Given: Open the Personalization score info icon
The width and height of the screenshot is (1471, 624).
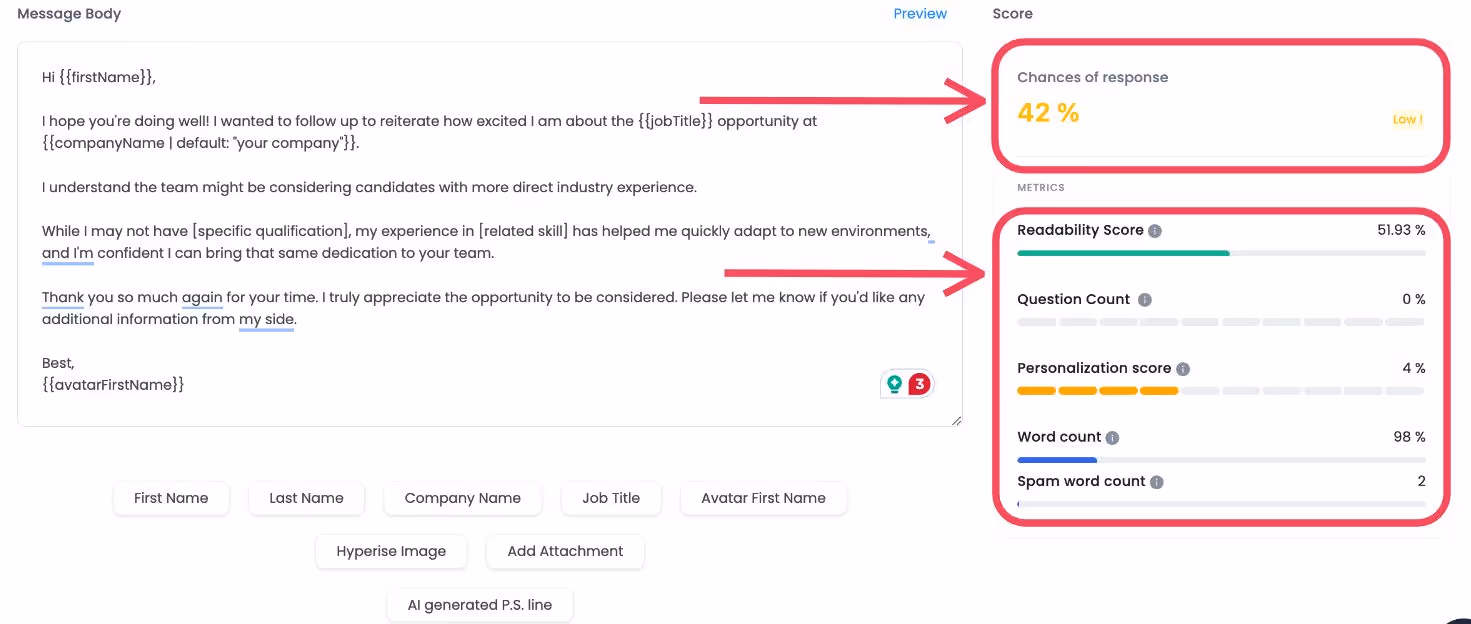Looking at the screenshot, I should click(1183, 368).
